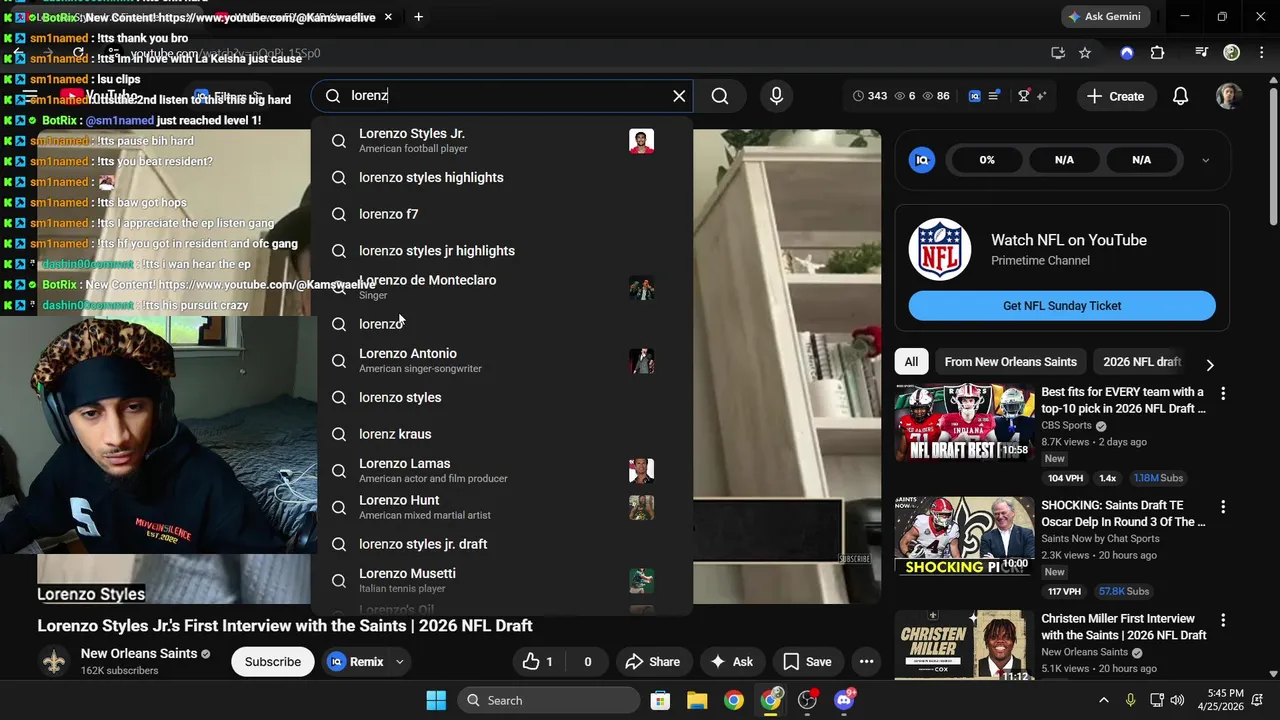This screenshot has width=1280, height=720.
Task: Subscribe to New Orleans Saints channel
Action: pyautogui.click(x=273, y=662)
